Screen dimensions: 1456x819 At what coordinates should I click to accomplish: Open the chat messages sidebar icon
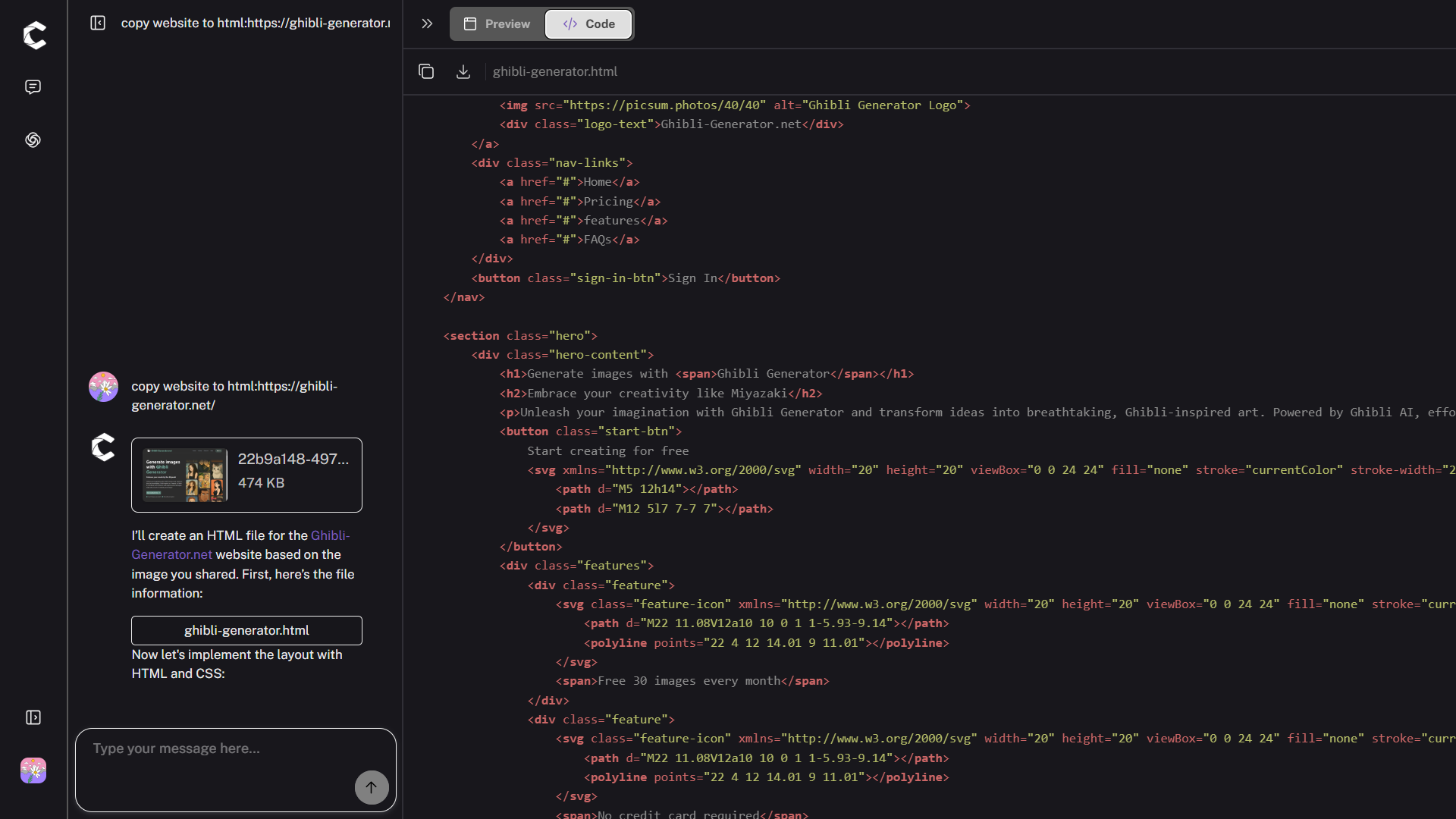[33, 87]
